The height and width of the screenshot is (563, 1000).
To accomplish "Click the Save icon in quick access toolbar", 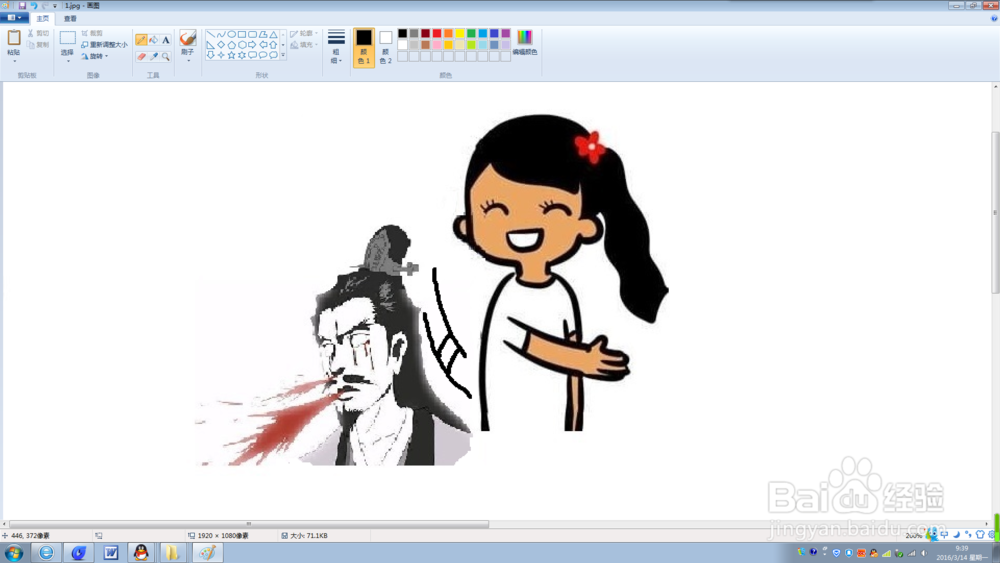I will coord(22,6).
